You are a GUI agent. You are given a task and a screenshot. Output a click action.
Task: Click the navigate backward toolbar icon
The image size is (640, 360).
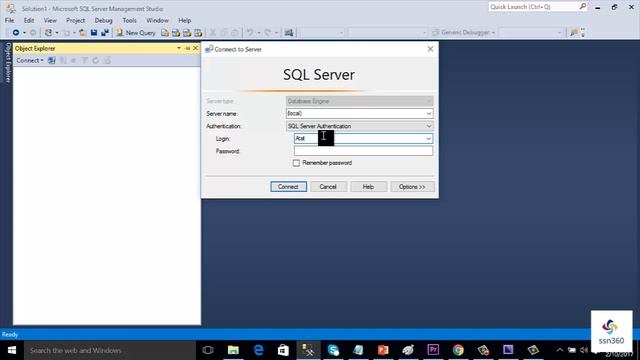[16, 33]
